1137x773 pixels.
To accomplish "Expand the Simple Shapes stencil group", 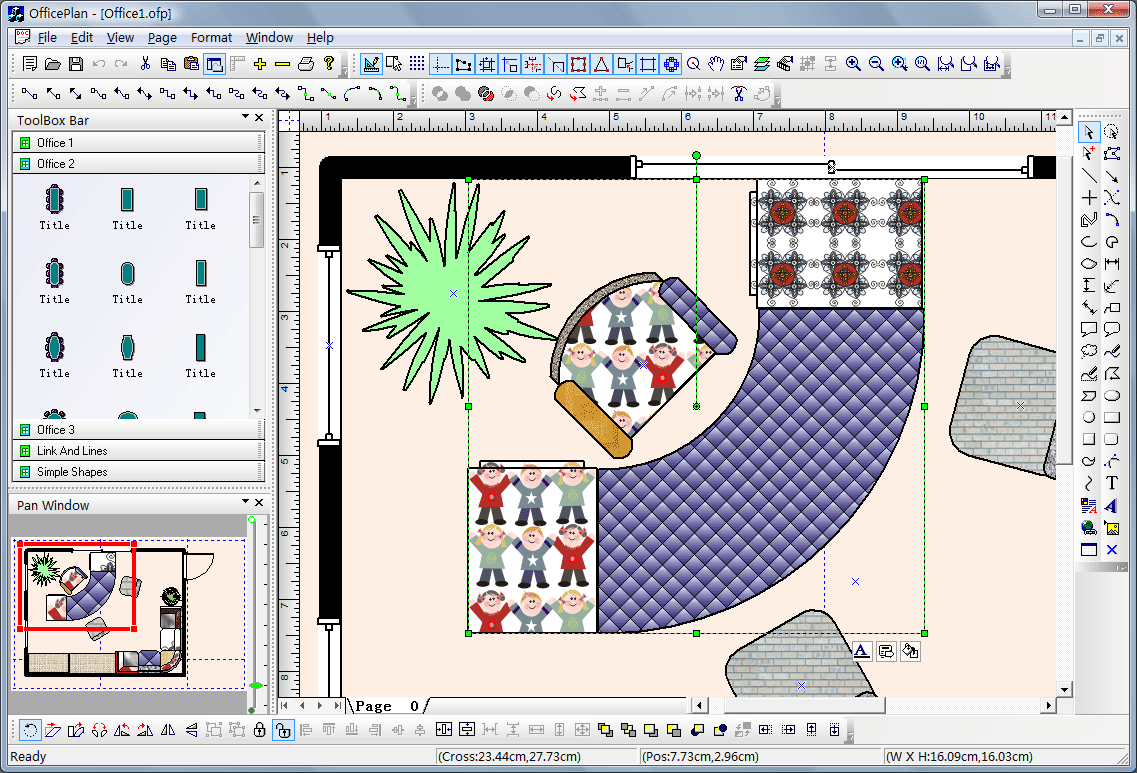I will point(138,471).
